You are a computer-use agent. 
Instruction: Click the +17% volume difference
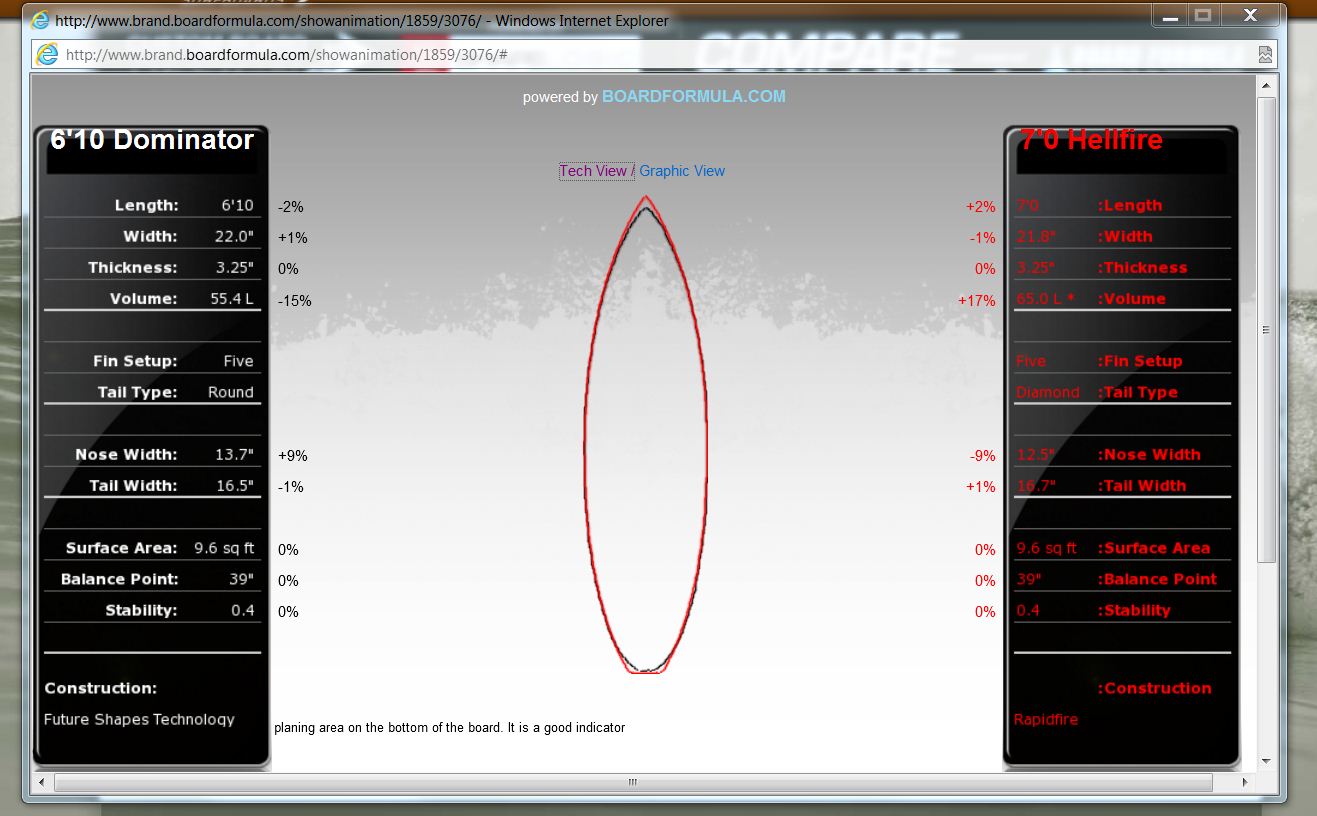pos(977,300)
